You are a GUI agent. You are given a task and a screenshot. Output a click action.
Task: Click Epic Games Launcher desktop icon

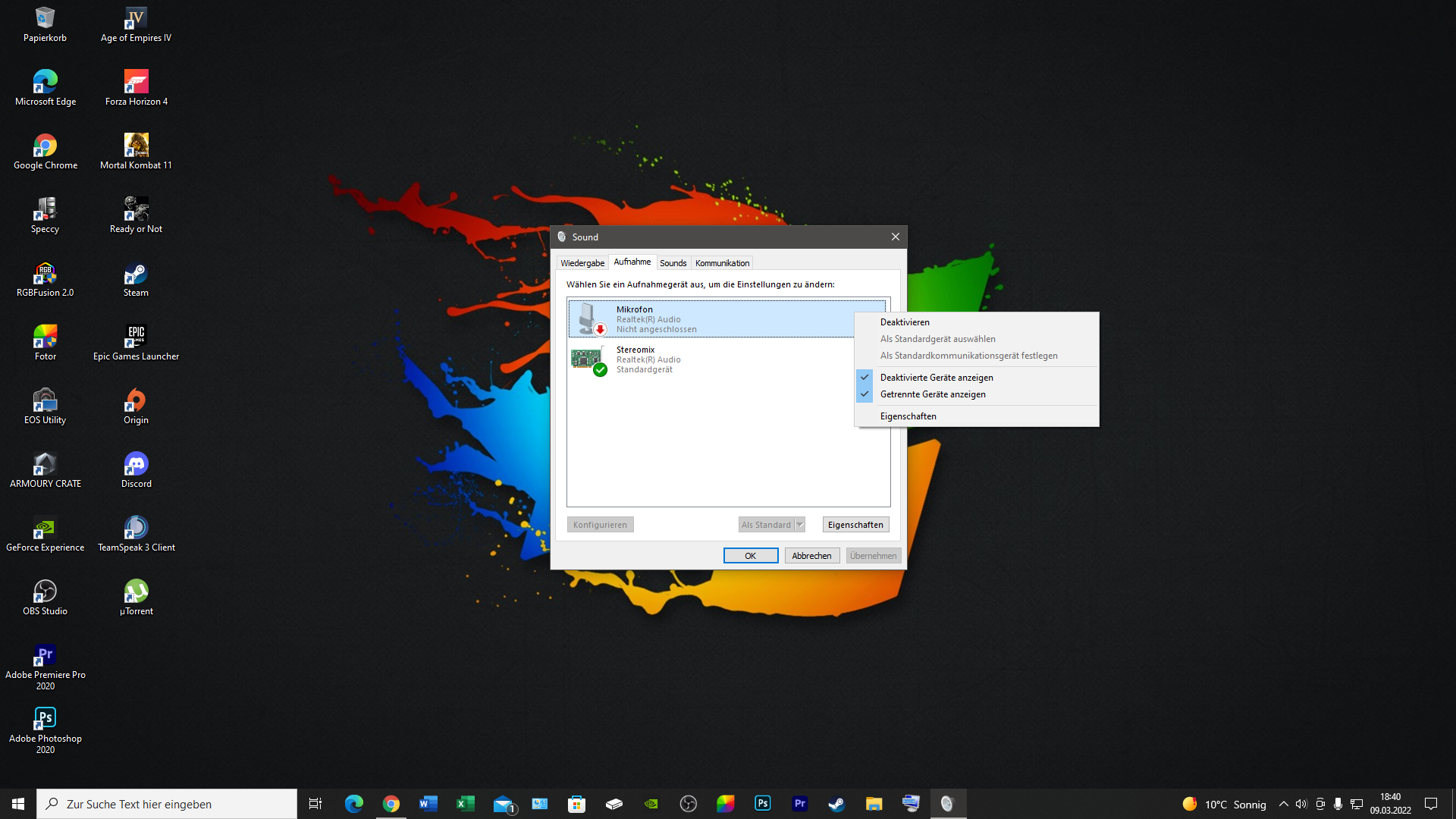click(136, 338)
